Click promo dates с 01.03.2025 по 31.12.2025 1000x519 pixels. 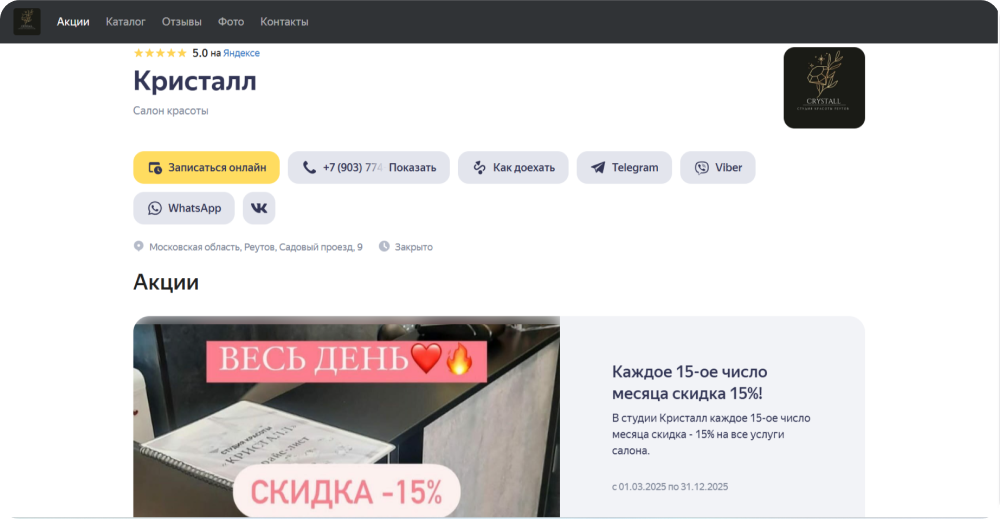coord(670,486)
